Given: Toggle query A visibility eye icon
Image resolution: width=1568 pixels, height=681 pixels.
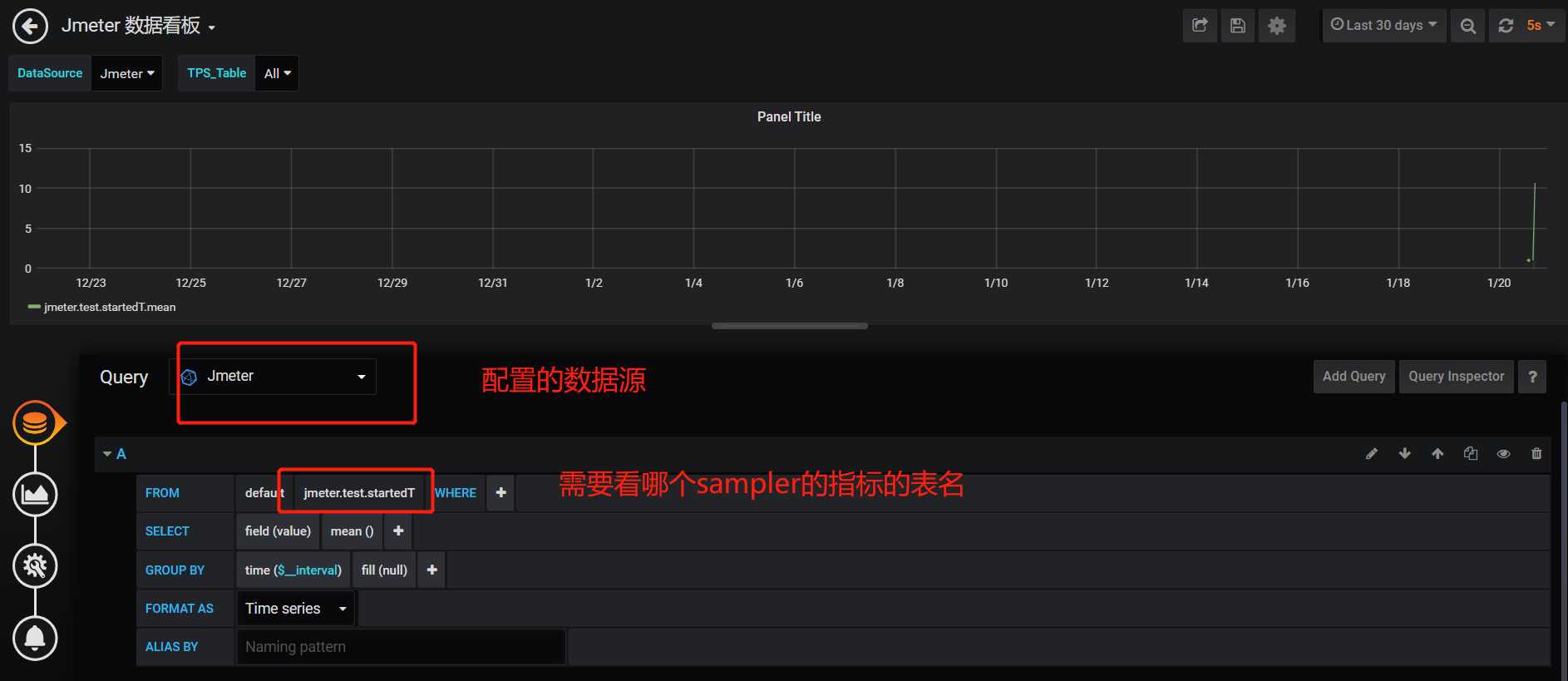Looking at the screenshot, I should 1503,453.
